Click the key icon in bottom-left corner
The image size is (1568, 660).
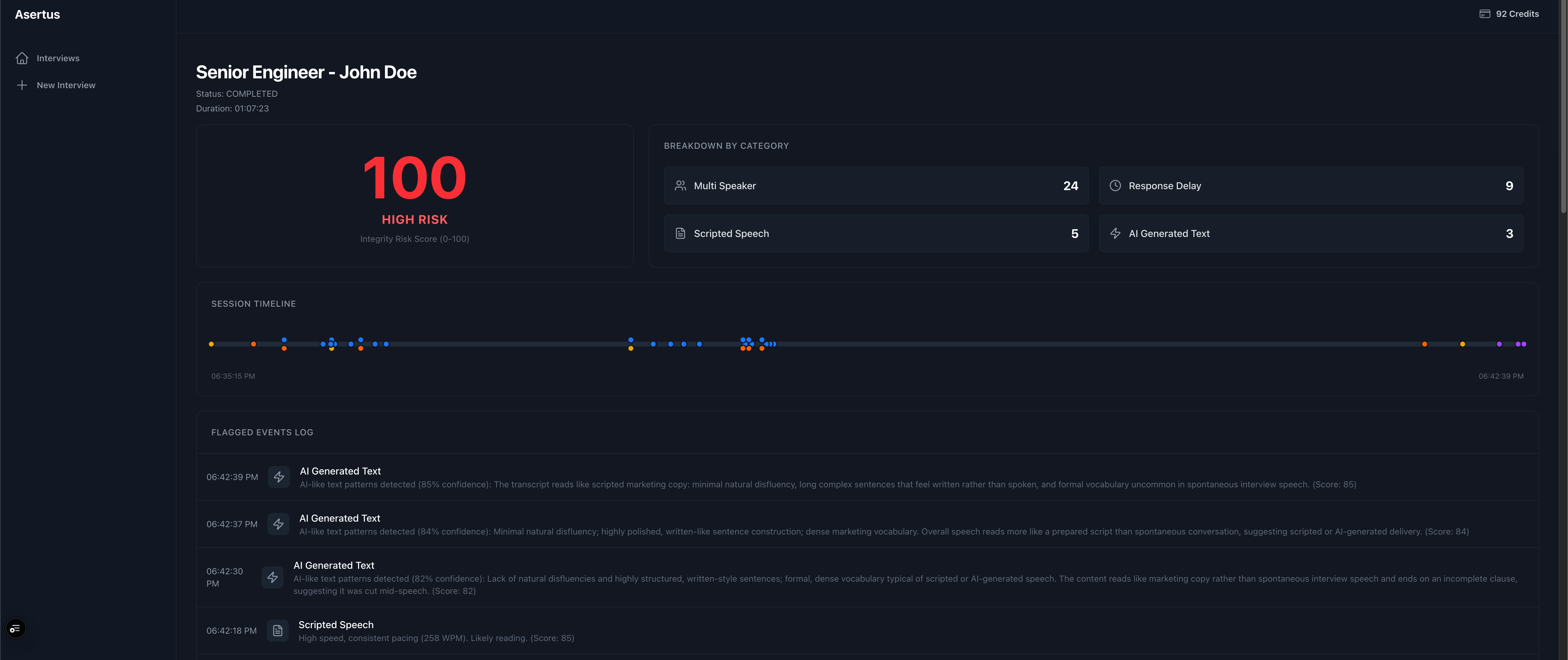15,628
